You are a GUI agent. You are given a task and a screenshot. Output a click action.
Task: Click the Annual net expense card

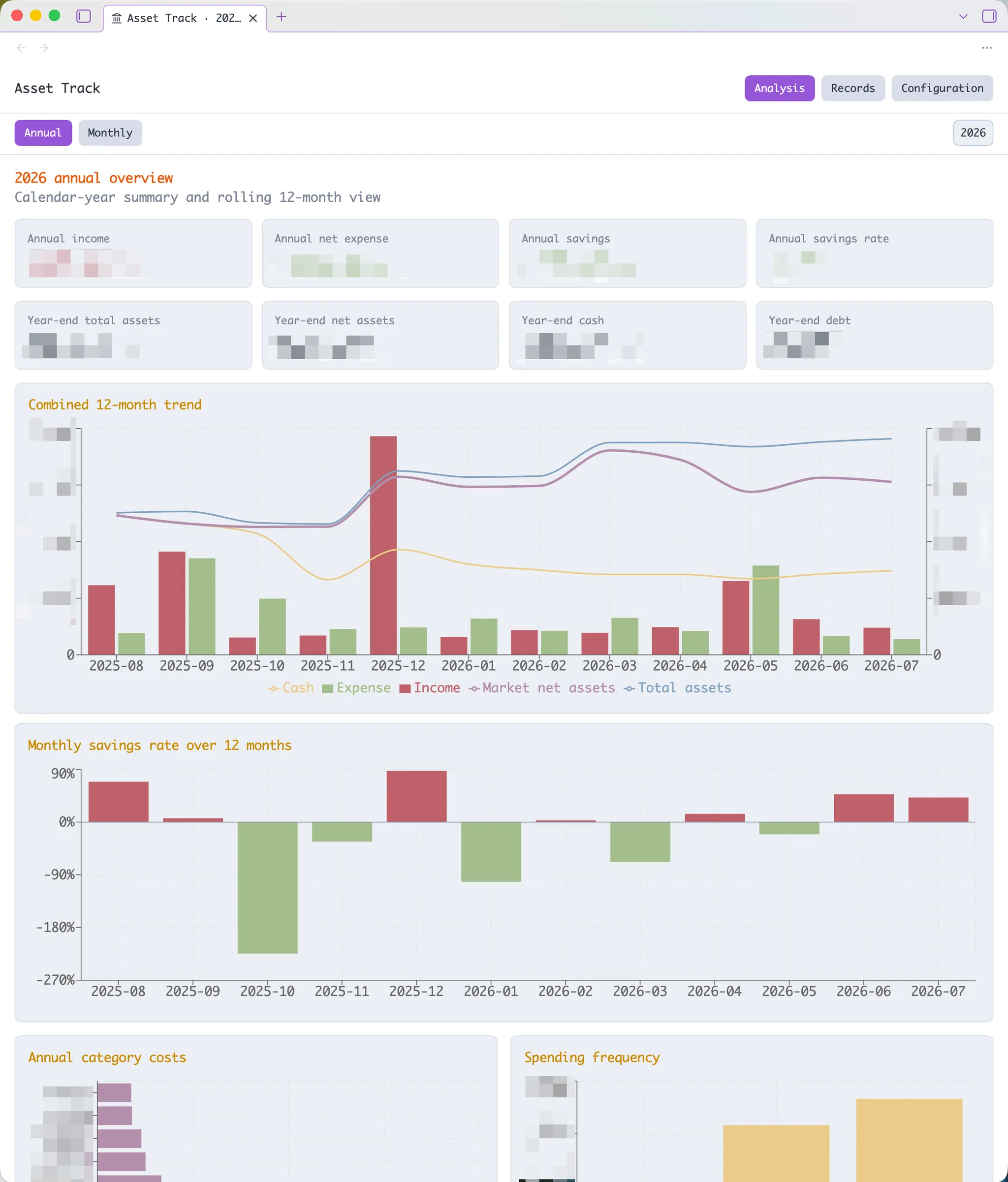click(380, 253)
